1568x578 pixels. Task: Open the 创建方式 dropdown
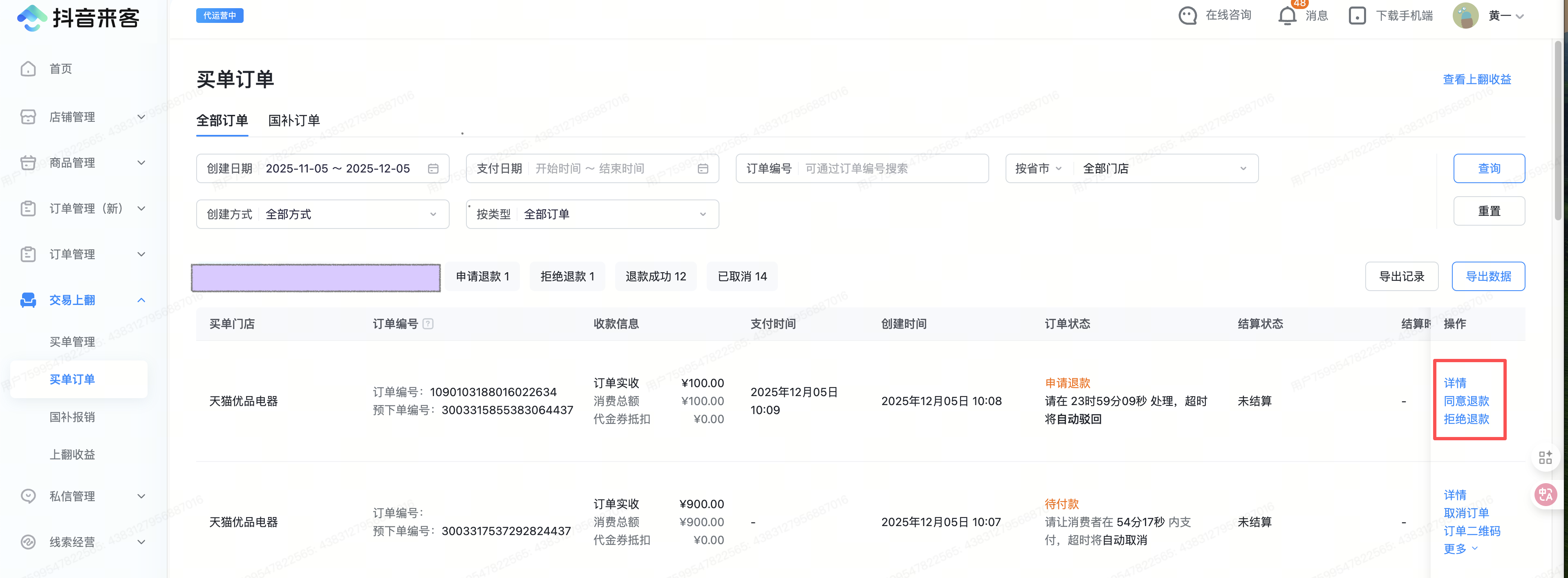323,214
